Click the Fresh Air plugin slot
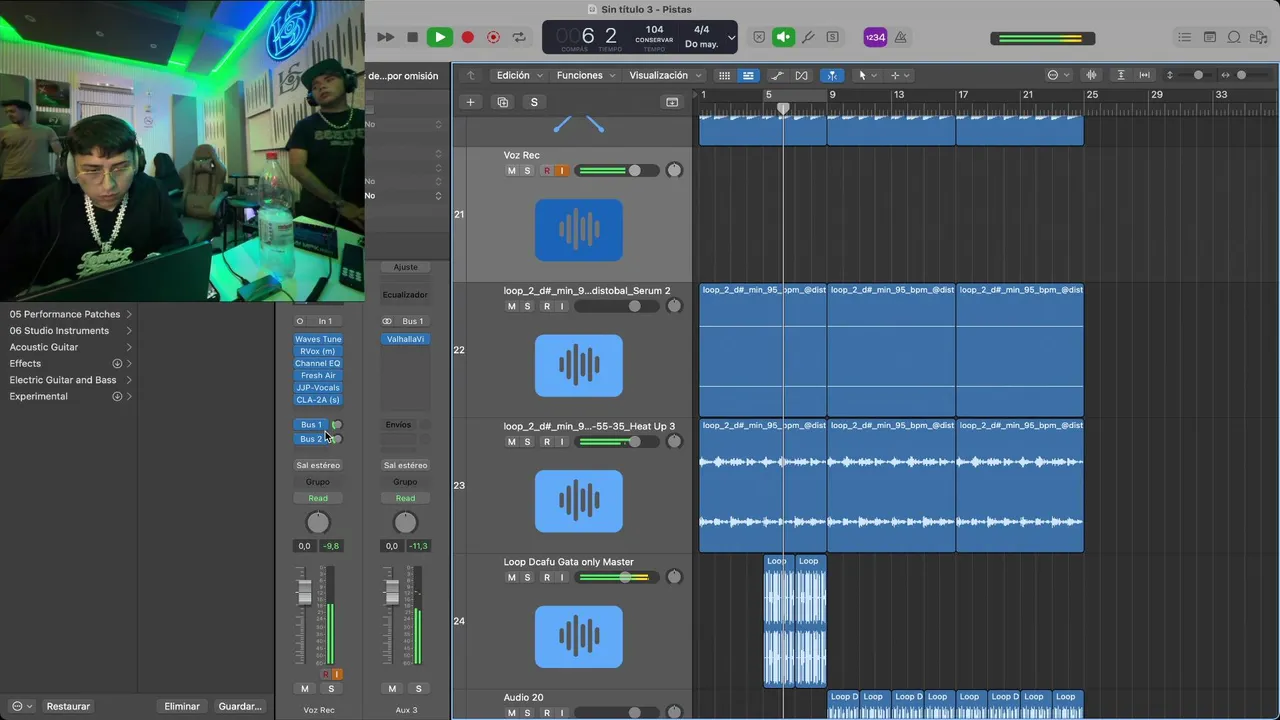 (318, 375)
